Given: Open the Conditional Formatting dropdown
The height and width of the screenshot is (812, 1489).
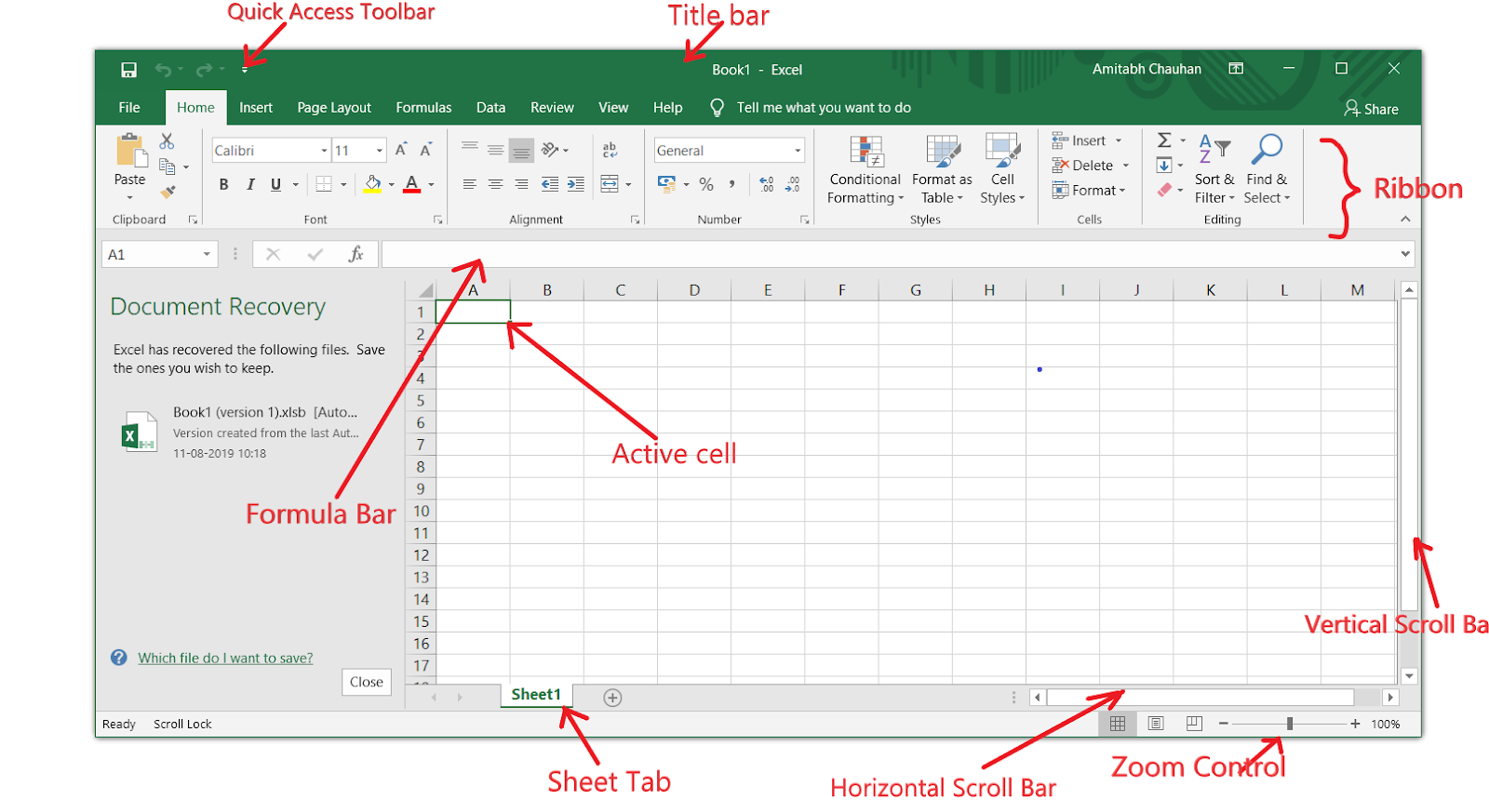Looking at the screenshot, I should click(865, 169).
